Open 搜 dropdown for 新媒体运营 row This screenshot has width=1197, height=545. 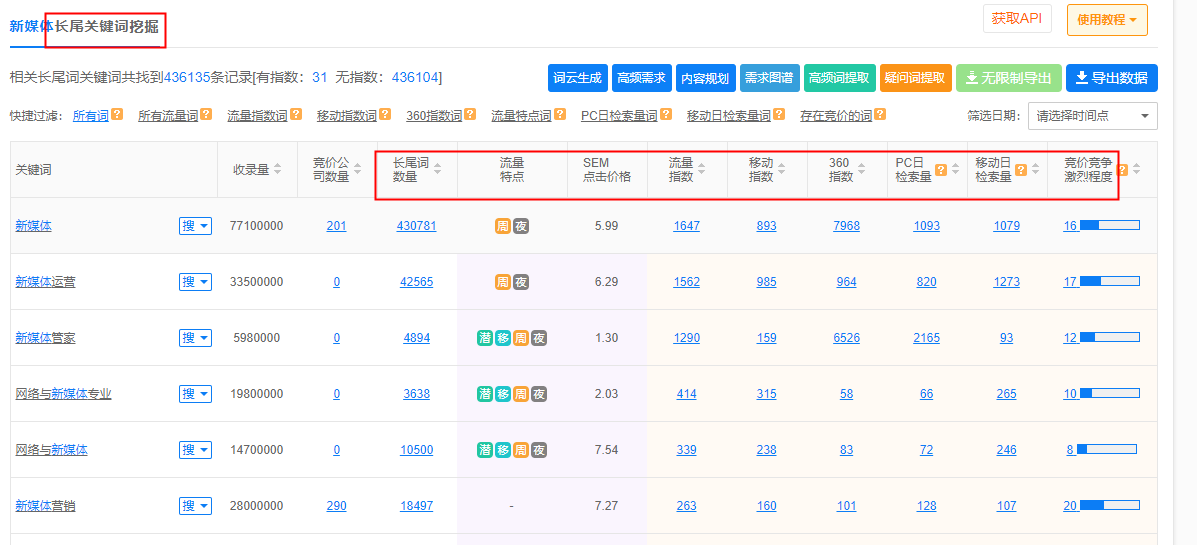195,282
